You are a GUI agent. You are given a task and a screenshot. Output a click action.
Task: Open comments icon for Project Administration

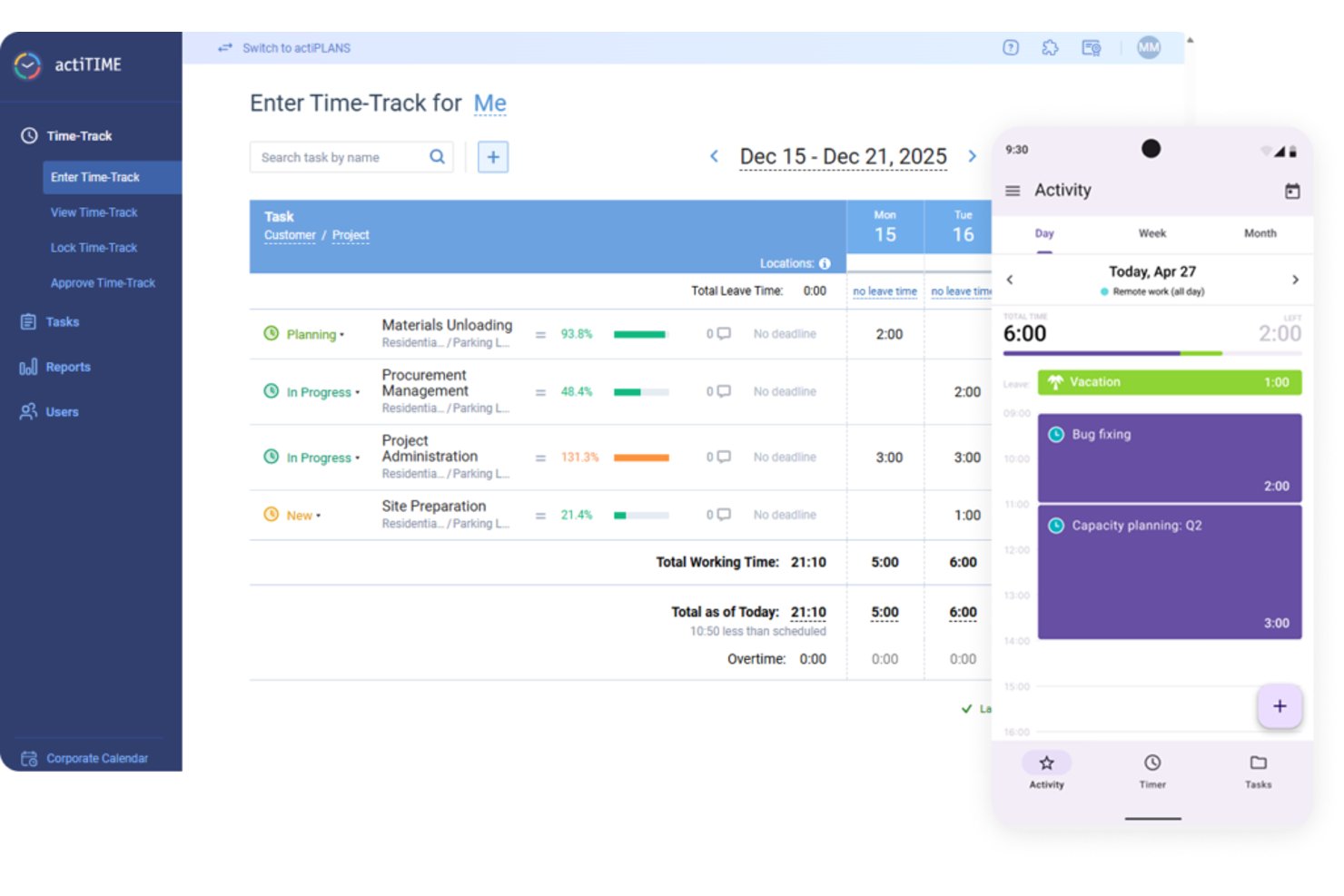(x=724, y=457)
